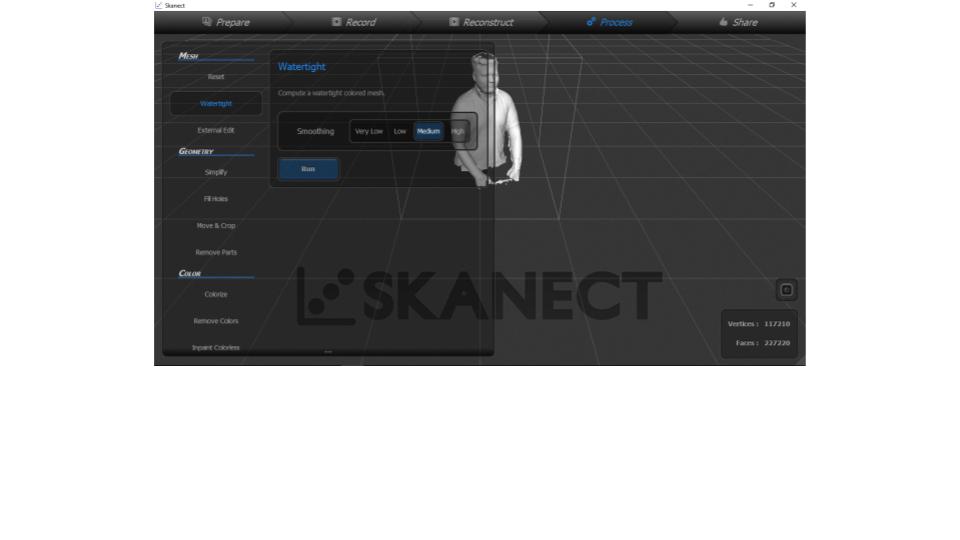Click the Share thumbs-up icon
This screenshot has height=540, width=960.
(x=723, y=21)
